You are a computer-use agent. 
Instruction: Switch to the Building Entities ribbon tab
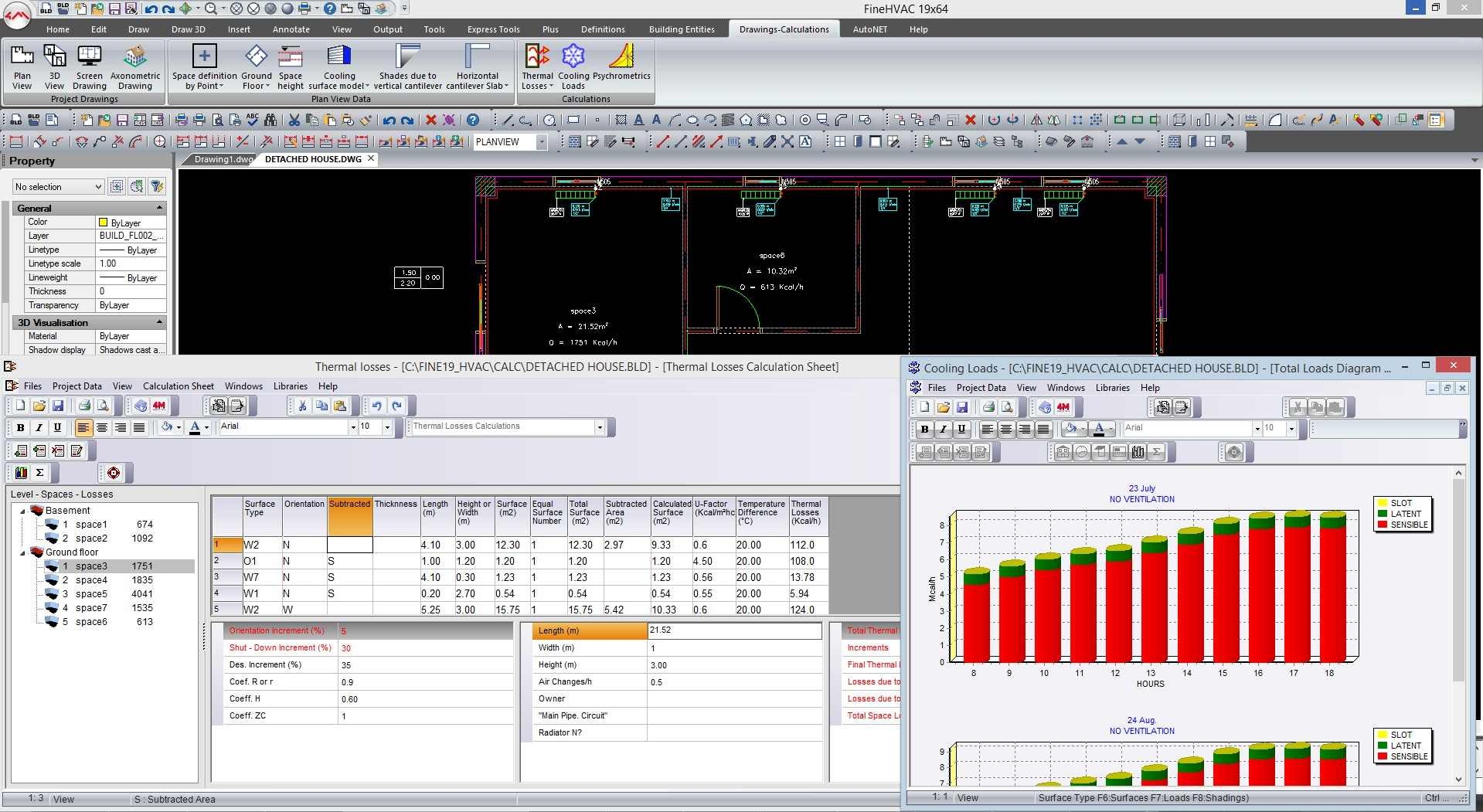[681, 29]
